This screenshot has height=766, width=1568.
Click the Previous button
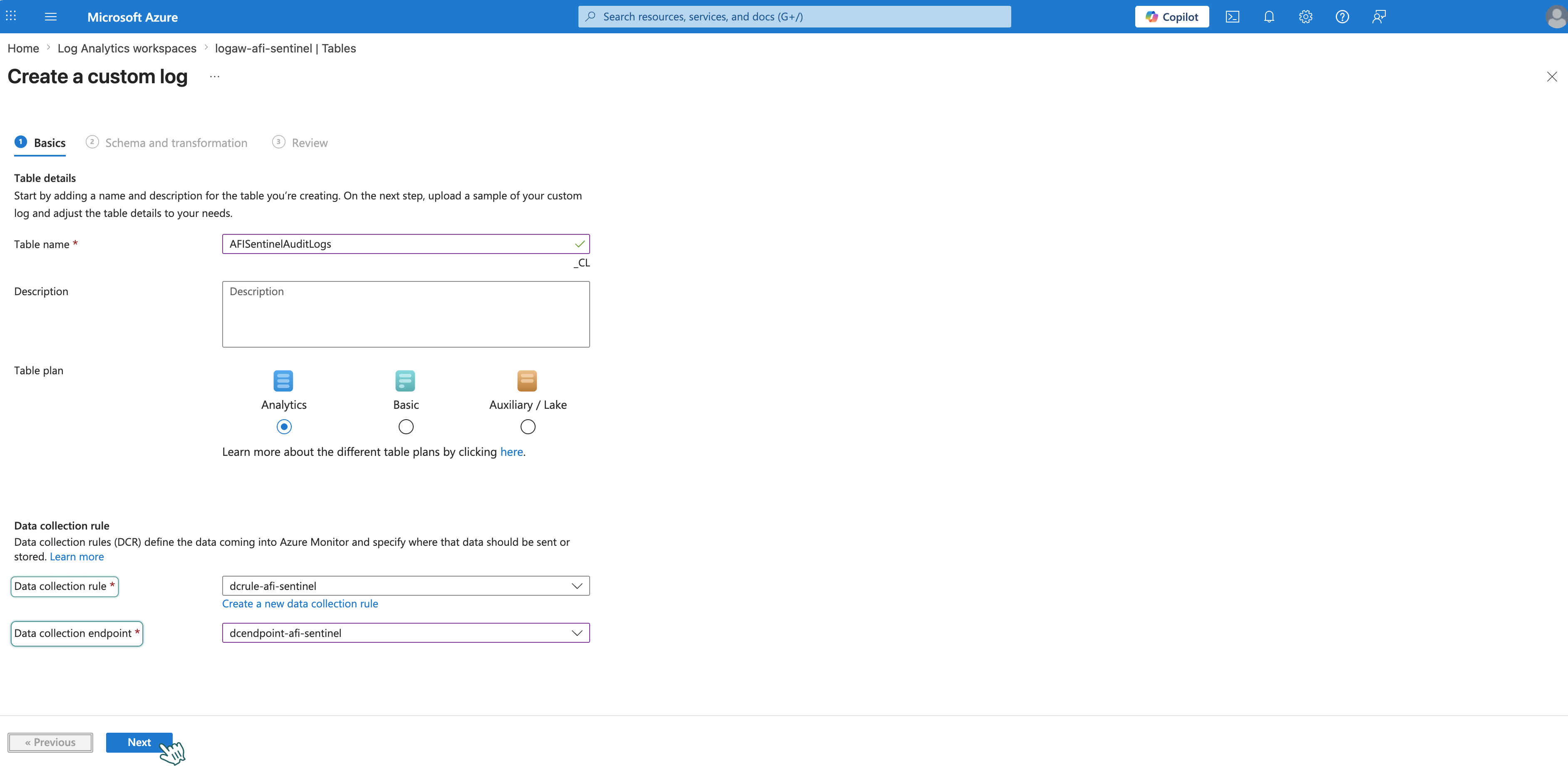coord(50,742)
